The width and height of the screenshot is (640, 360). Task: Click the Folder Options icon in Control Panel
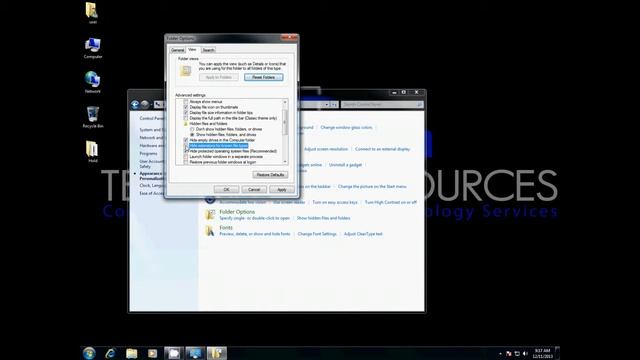pos(210,215)
